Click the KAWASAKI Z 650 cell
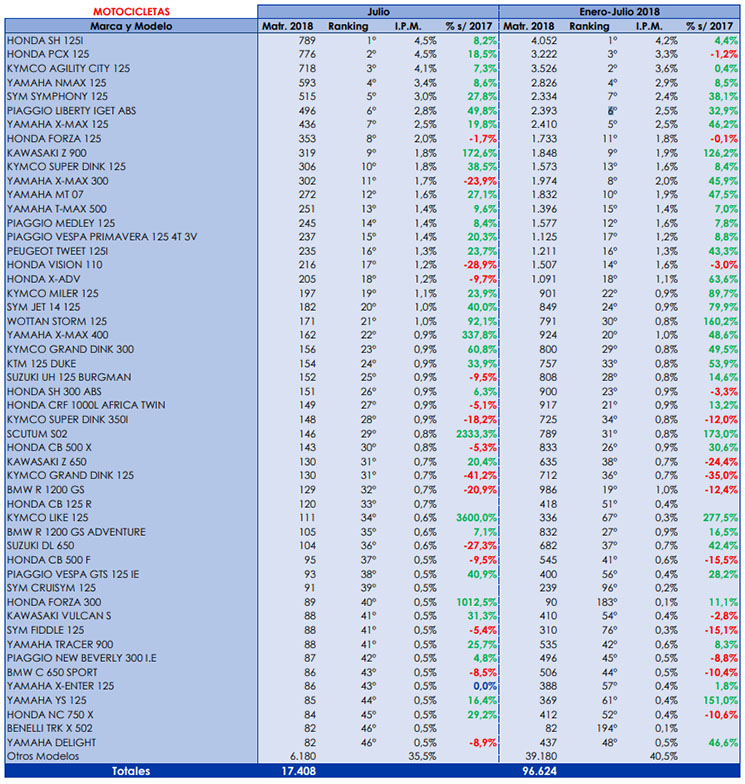This screenshot has height=784, width=745. pyautogui.click(x=46, y=462)
